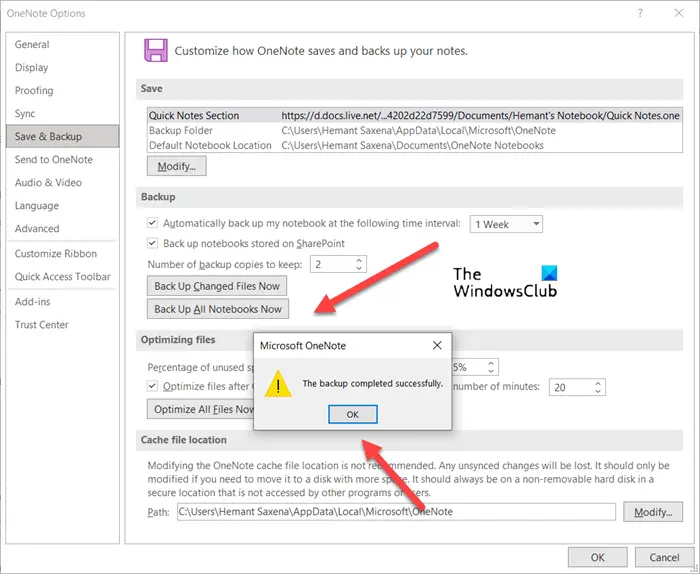Click Optimize All Files Now button

click(x=200, y=409)
